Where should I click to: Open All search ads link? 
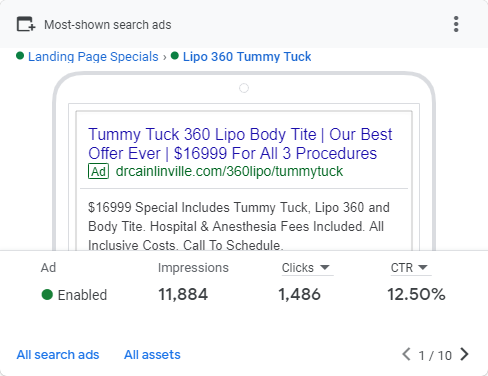[58, 355]
